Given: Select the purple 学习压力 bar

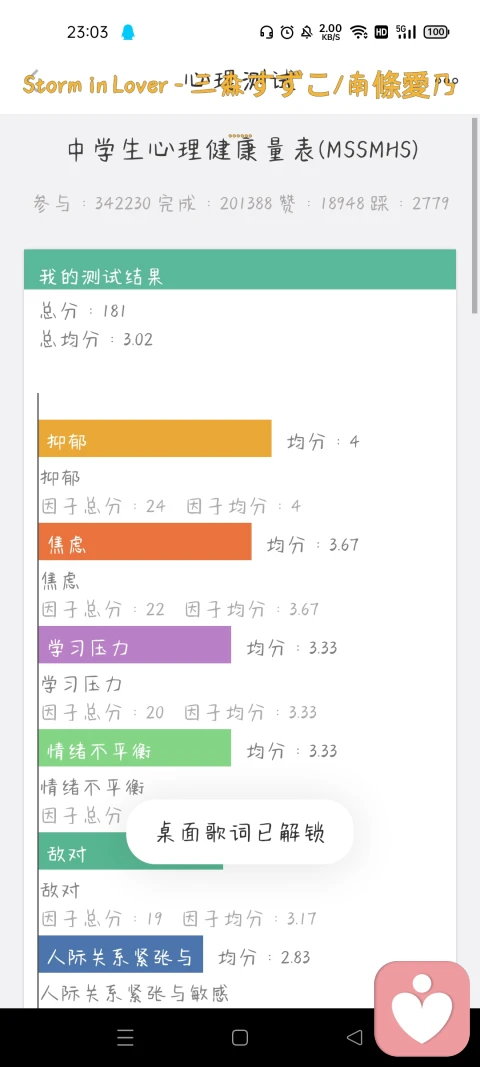Looking at the screenshot, I should pos(134,644).
